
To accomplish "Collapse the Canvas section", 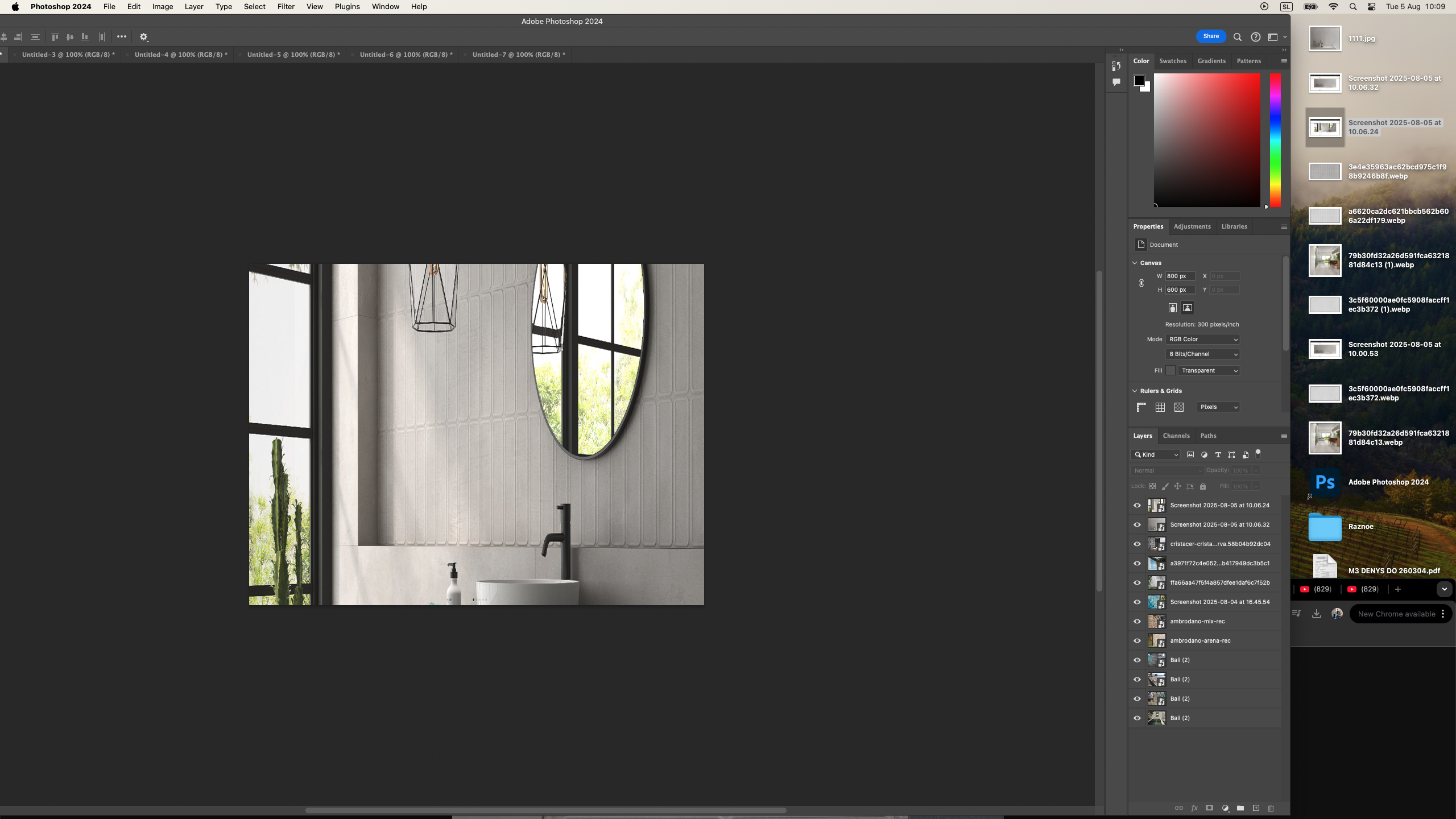I will coord(1135,263).
